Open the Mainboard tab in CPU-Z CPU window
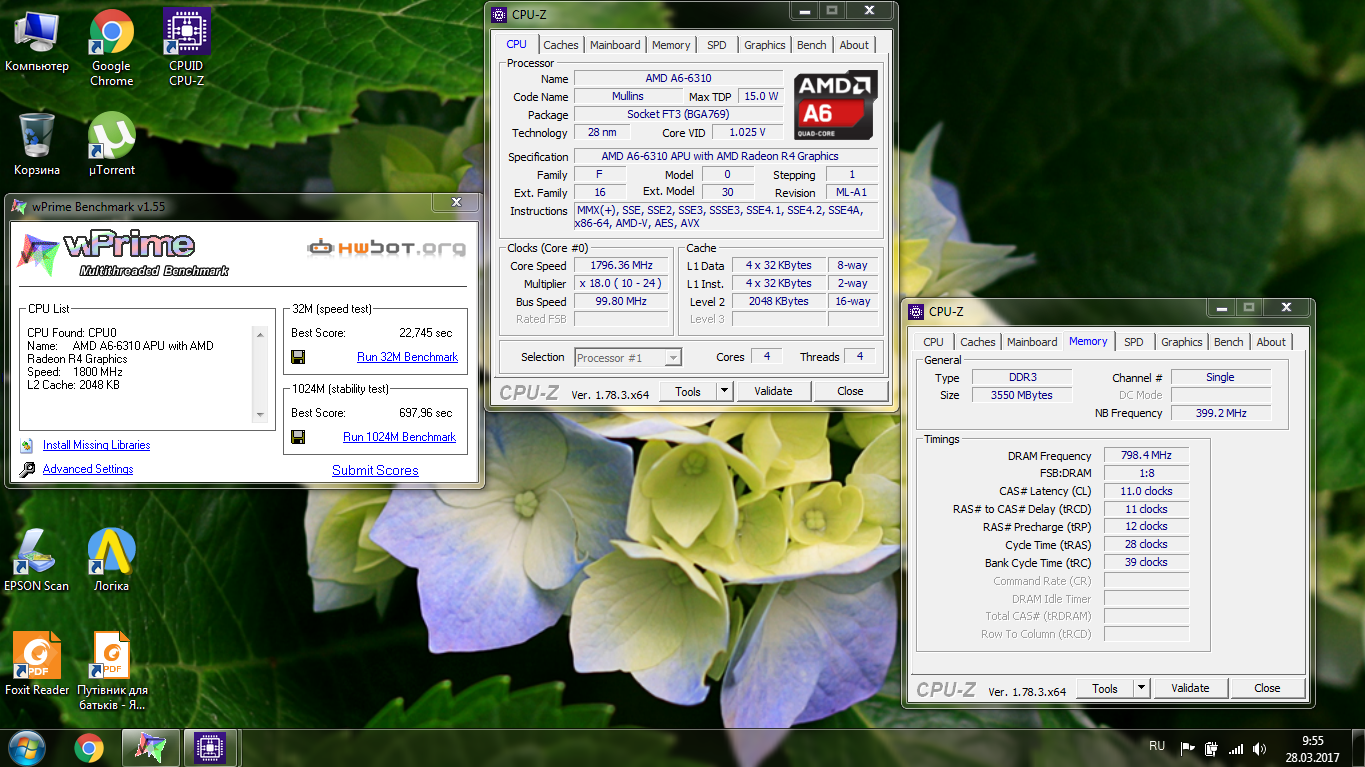This screenshot has height=767, width=1365. 615,45
